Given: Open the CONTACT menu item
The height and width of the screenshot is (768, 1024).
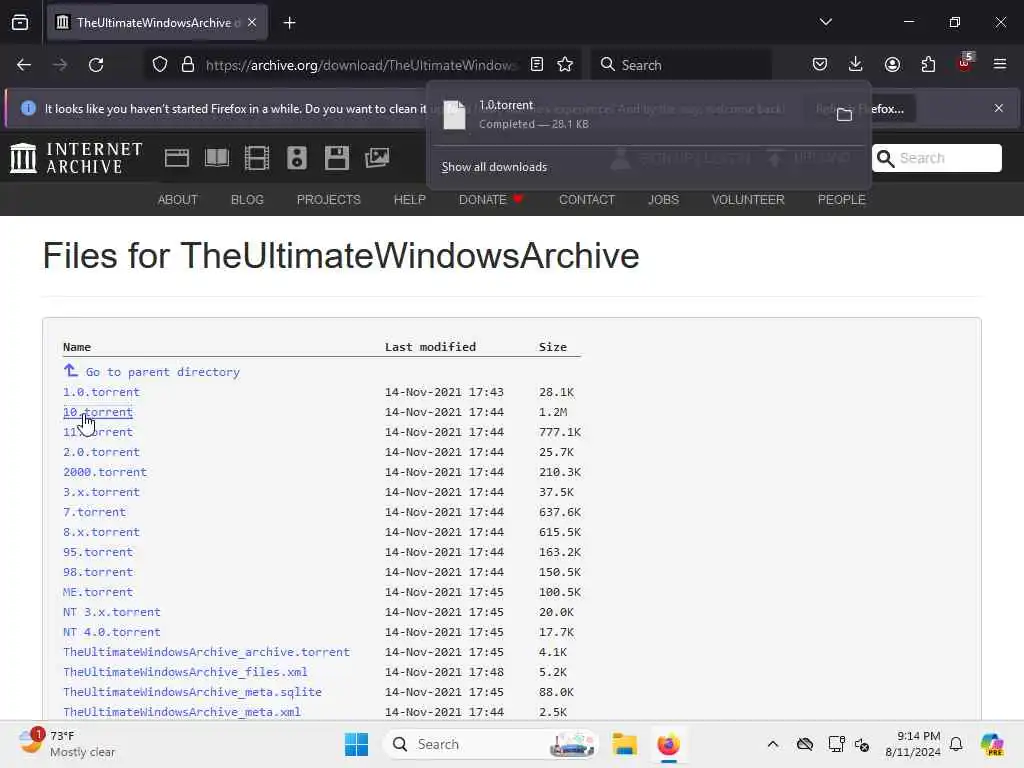Looking at the screenshot, I should pyautogui.click(x=586, y=200).
